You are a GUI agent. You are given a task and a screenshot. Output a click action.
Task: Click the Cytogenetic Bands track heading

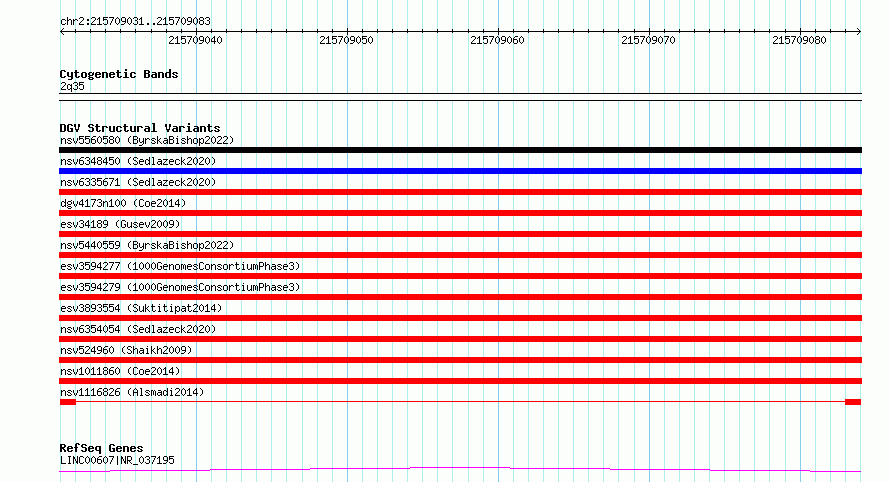pos(119,74)
